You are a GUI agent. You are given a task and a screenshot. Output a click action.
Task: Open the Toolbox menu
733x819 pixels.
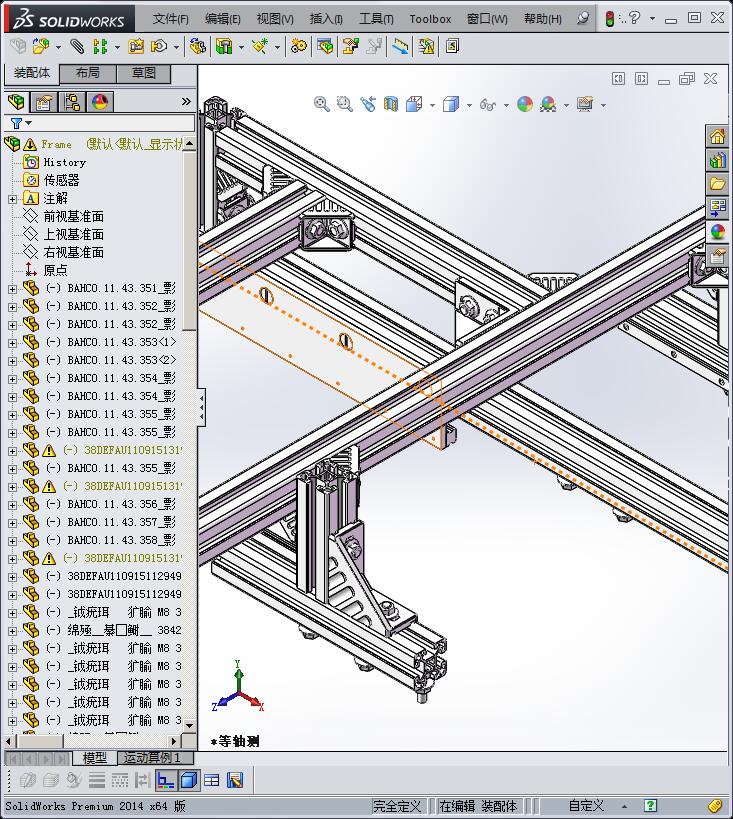pyautogui.click(x=430, y=19)
